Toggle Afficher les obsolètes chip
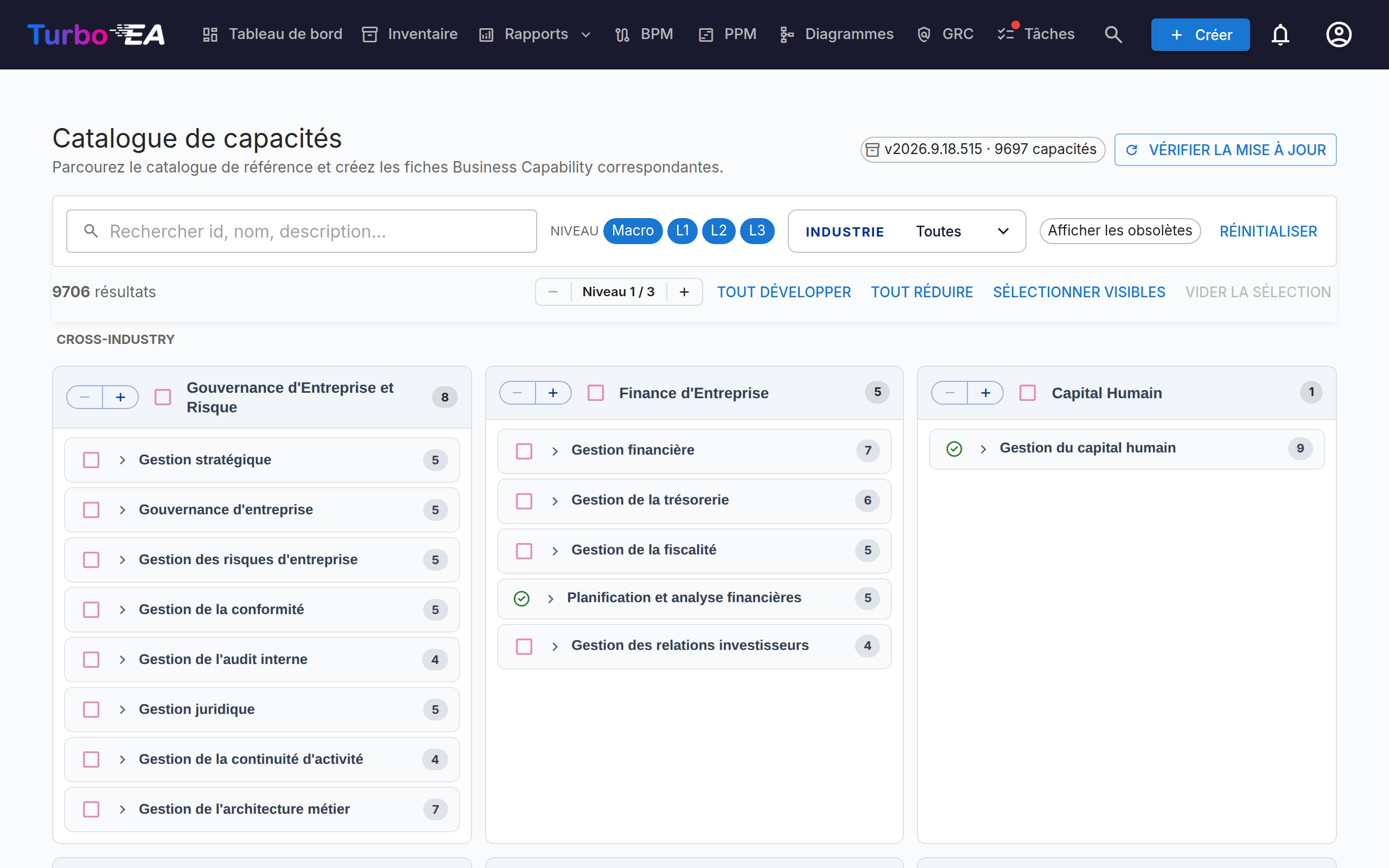The image size is (1389, 868). 1120,231
